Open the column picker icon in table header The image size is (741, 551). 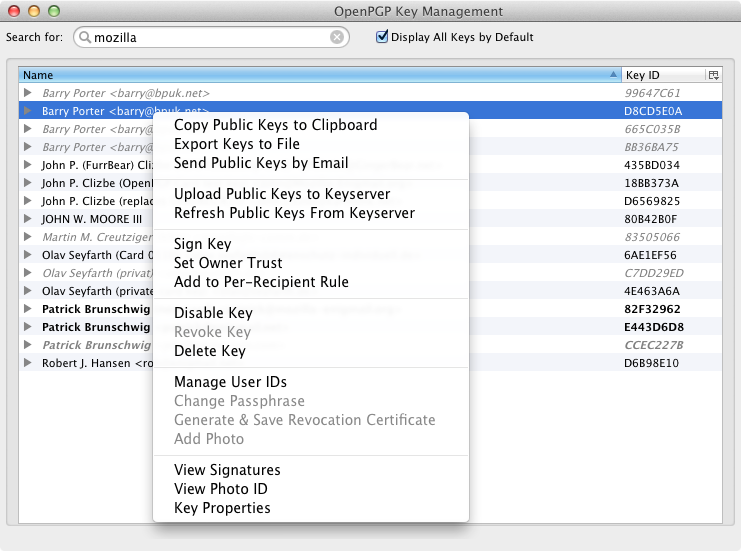coord(713,75)
